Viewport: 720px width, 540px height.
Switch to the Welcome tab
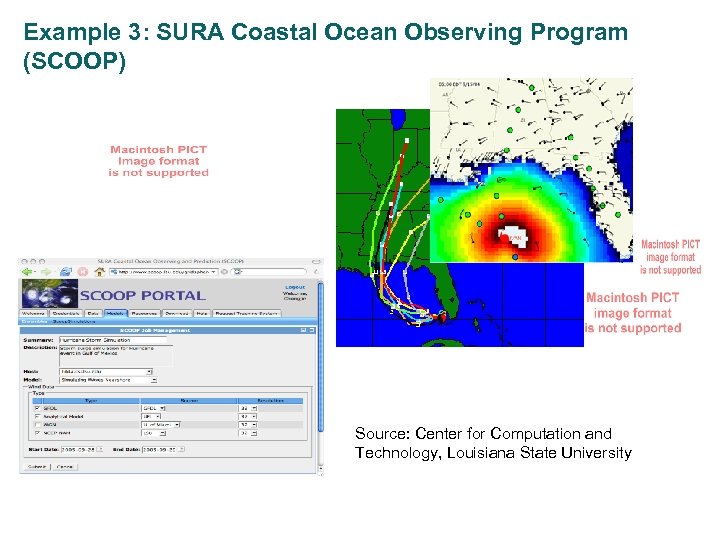(33, 314)
